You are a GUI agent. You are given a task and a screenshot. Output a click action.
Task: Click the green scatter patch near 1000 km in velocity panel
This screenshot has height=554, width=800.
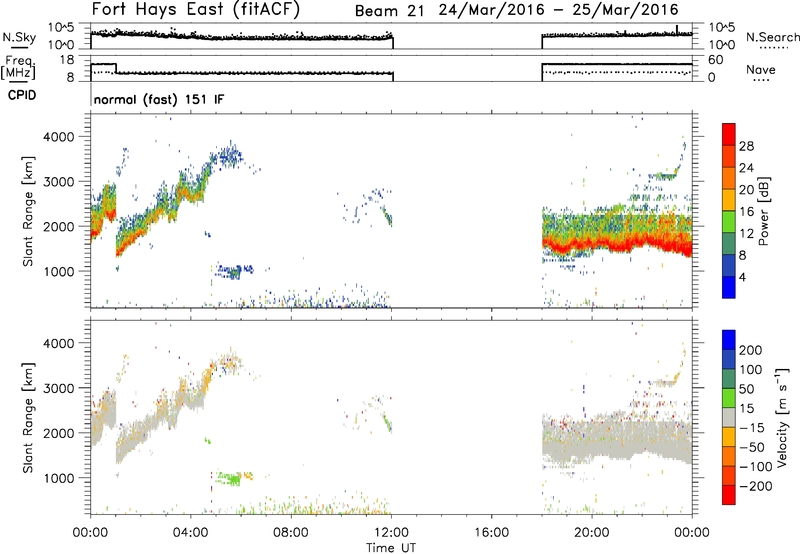229,479
